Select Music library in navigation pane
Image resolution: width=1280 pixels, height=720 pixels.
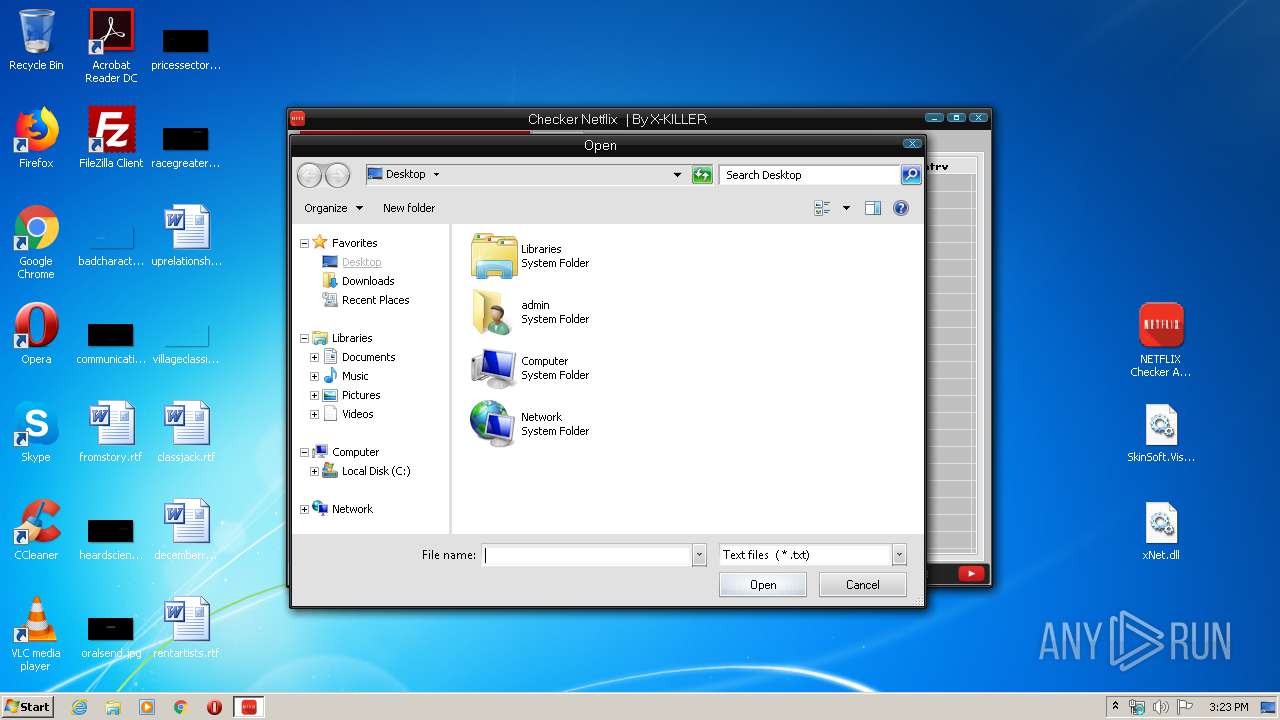(x=345, y=376)
